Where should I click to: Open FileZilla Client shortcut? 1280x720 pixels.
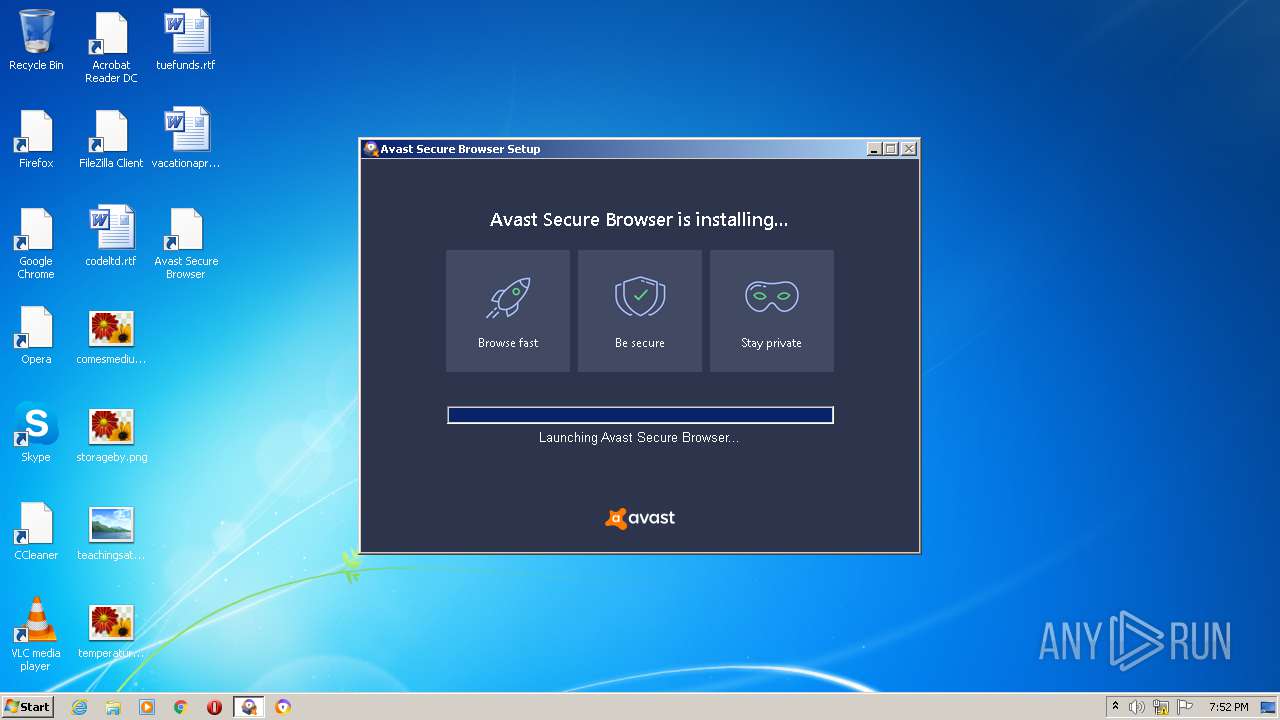pos(111,138)
